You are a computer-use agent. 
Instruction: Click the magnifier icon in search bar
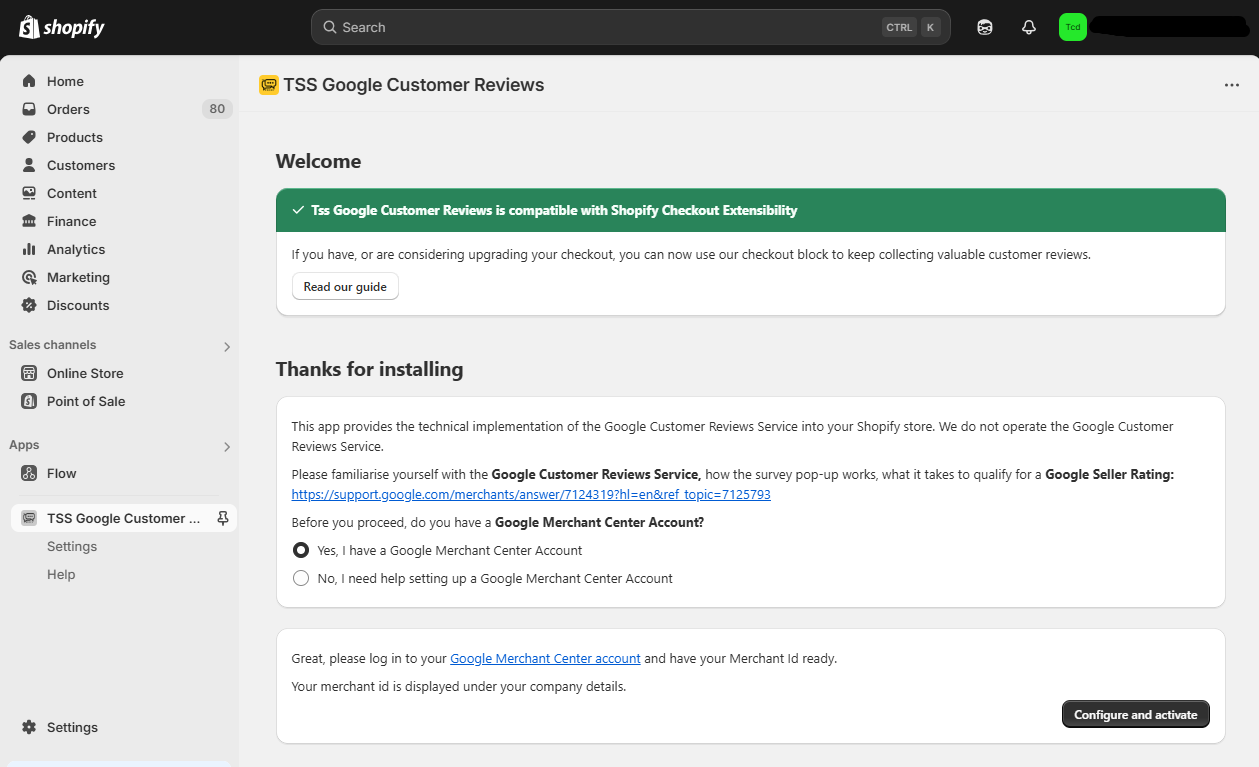(329, 27)
